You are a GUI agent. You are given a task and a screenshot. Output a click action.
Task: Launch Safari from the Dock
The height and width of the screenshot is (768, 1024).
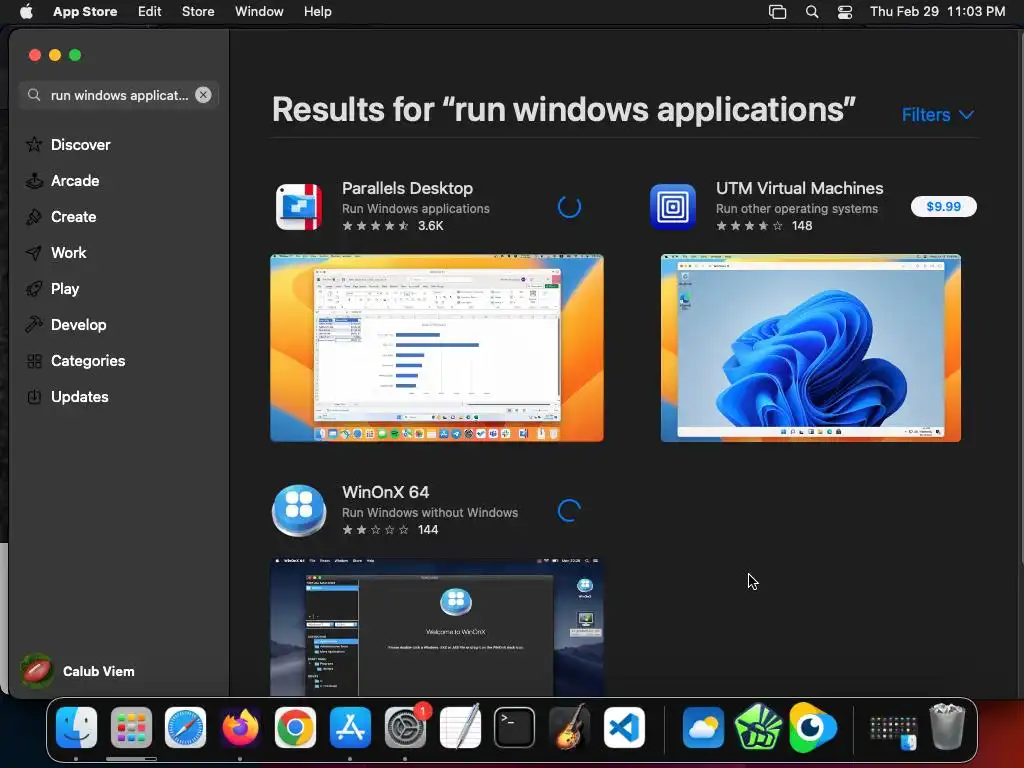[x=185, y=728]
